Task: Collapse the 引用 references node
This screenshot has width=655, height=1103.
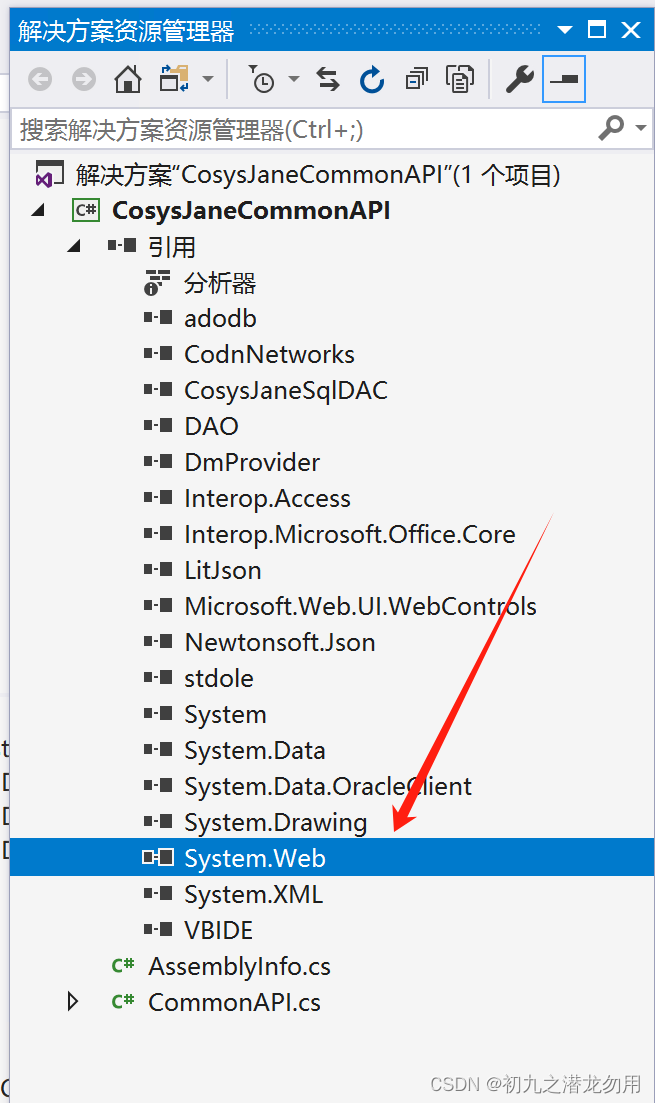Action: coord(73,246)
